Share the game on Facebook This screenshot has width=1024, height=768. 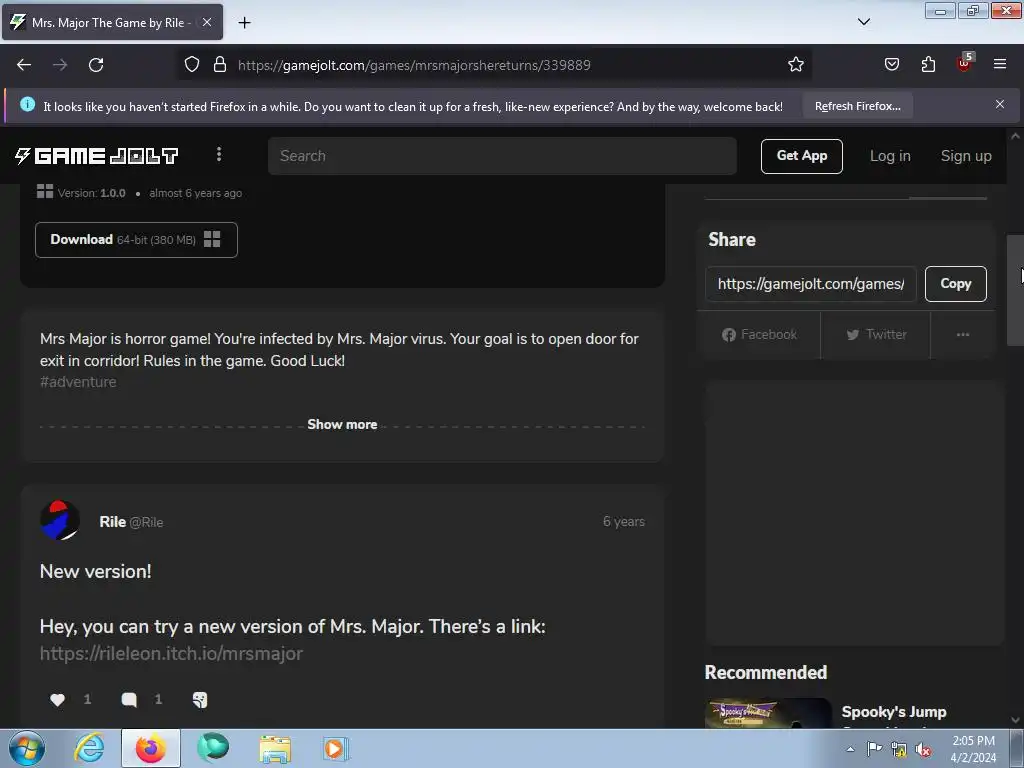pos(759,334)
